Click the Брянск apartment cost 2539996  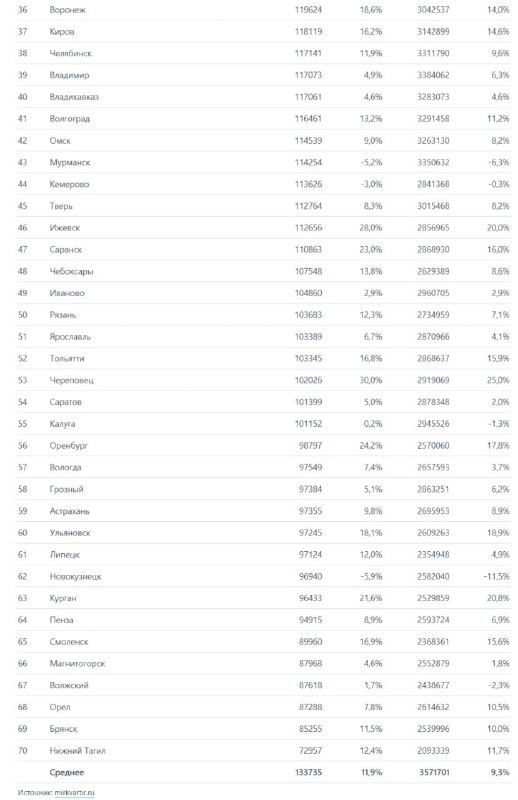click(433, 729)
